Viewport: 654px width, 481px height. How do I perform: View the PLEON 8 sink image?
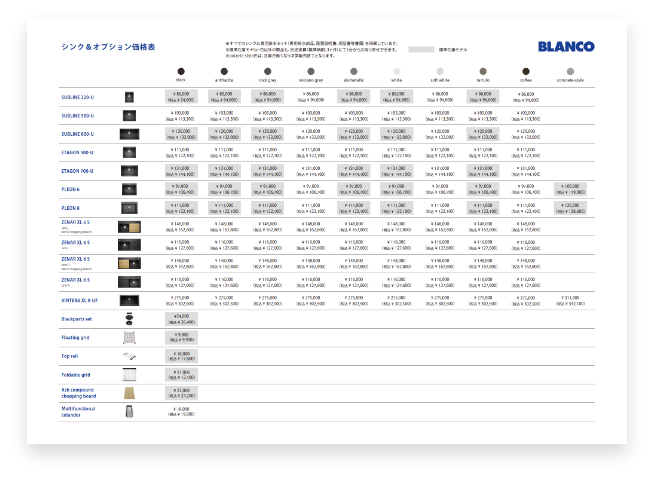(x=129, y=208)
